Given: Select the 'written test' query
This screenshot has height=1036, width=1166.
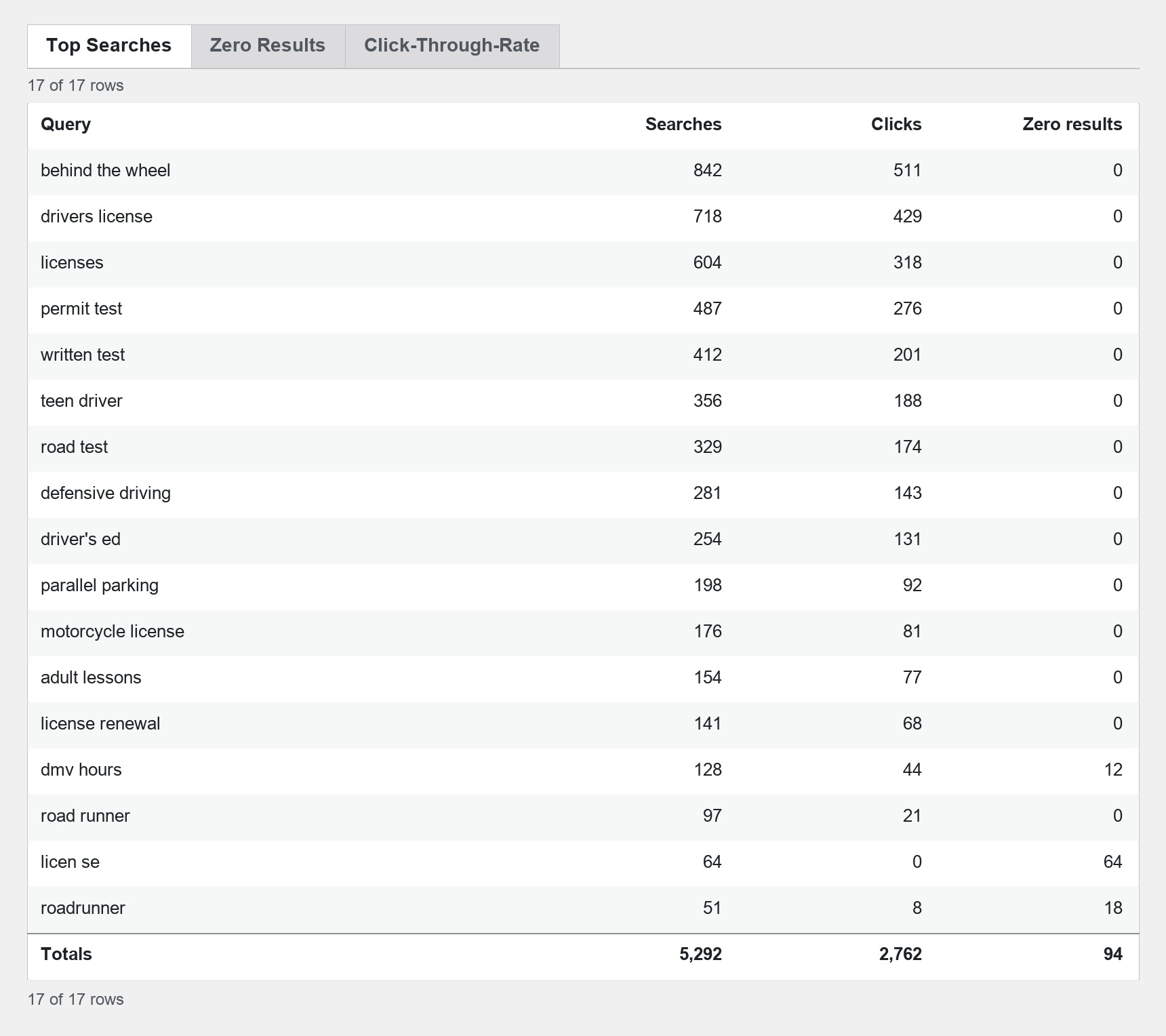Looking at the screenshot, I should (x=83, y=355).
